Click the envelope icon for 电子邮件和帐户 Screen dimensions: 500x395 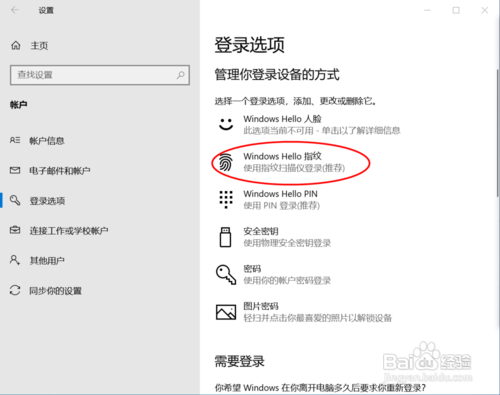[x=15, y=171]
